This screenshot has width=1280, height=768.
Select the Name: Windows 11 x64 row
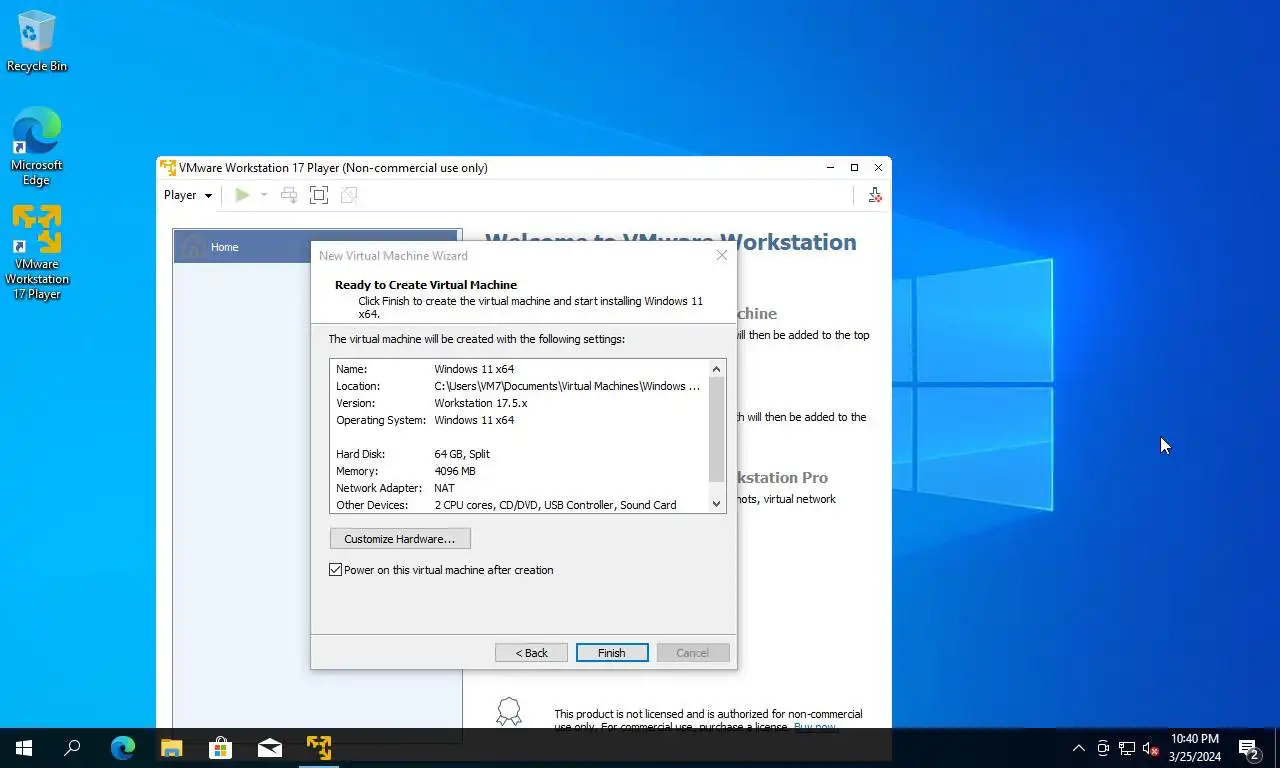pyautogui.click(x=518, y=369)
